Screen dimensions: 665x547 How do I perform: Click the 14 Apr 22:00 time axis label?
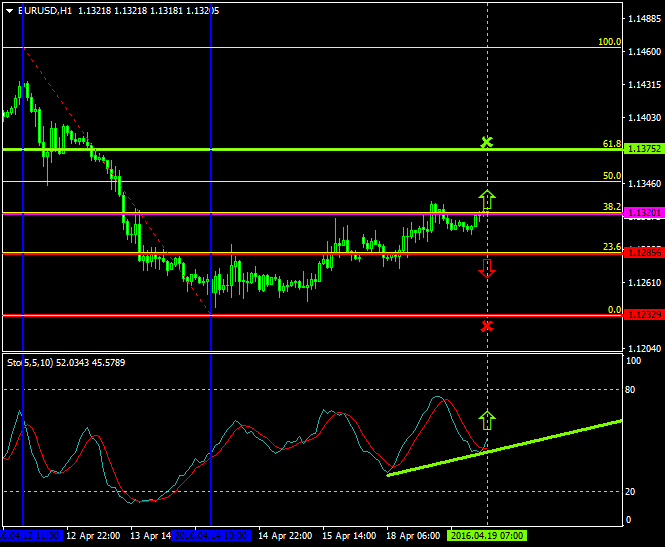pos(283,536)
